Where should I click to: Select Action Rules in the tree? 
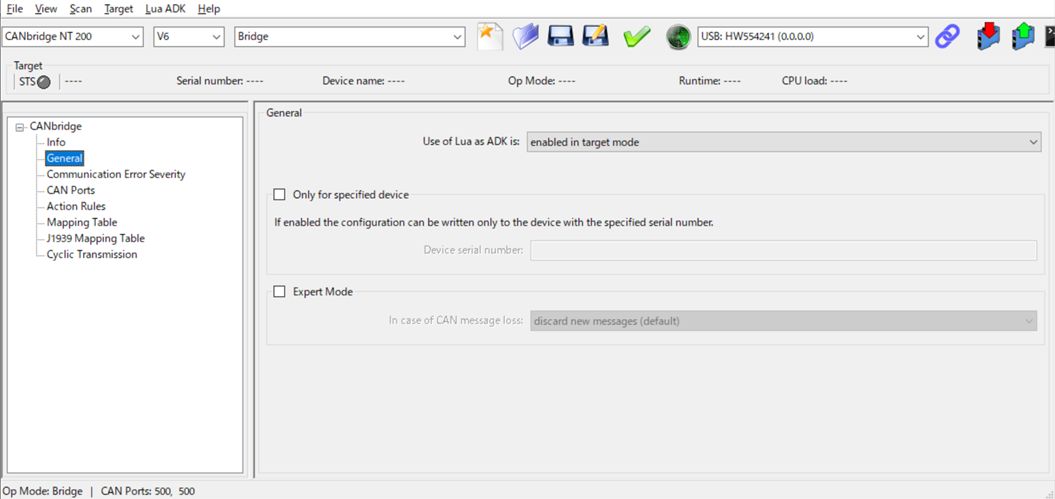click(76, 206)
